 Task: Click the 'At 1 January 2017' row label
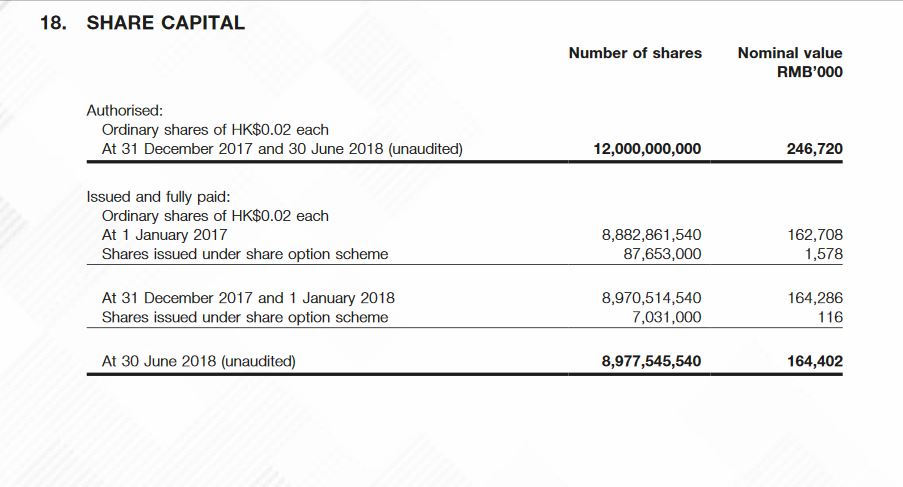click(x=164, y=235)
